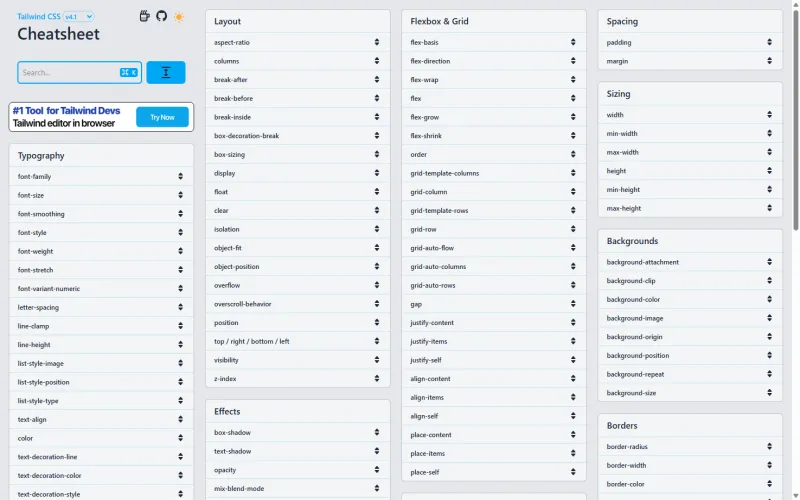Click the padding expand arrows icon
This screenshot has height=500, width=800.
(x=769, y=42)
